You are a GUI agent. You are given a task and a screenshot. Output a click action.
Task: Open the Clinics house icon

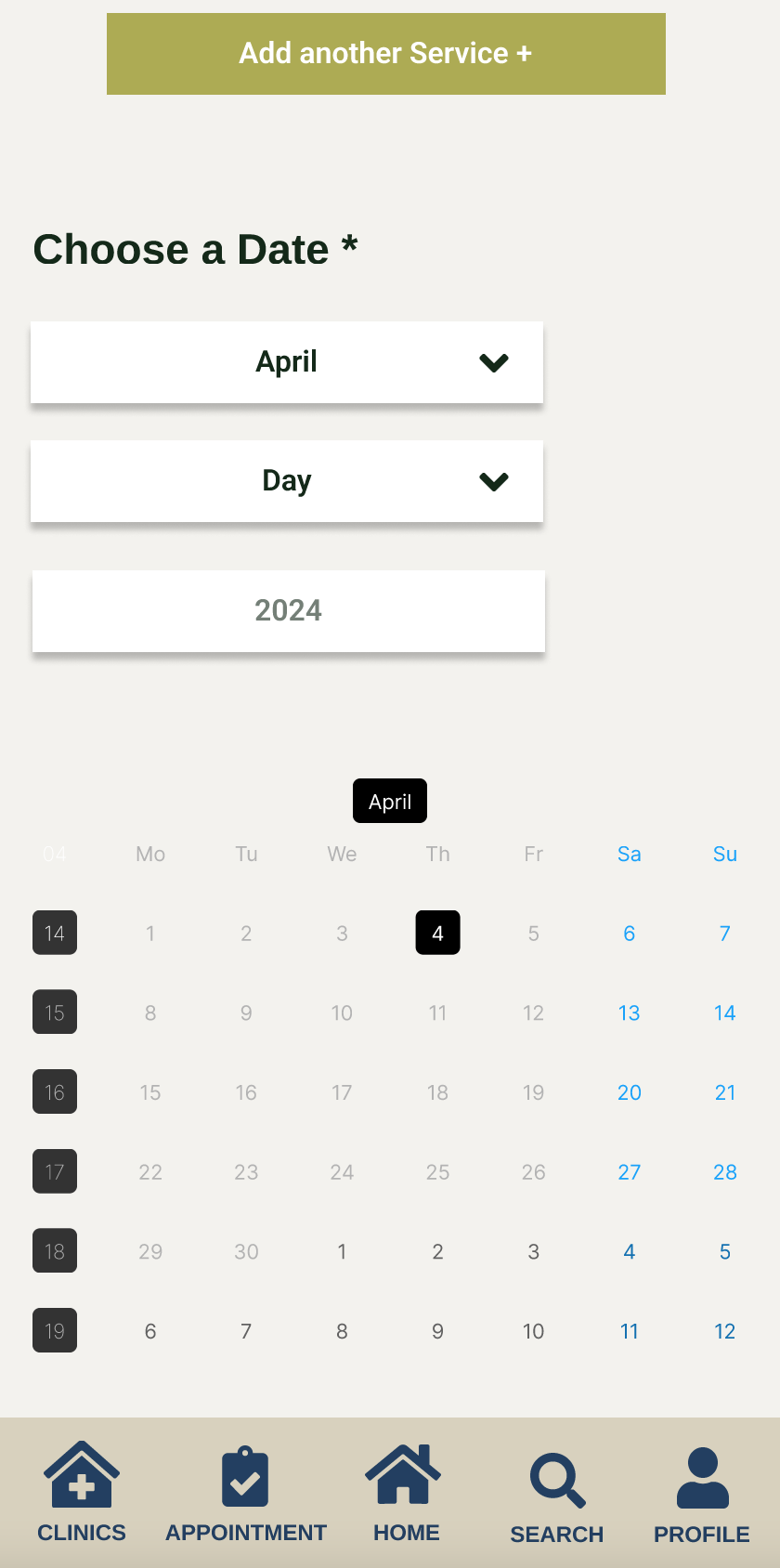coord(82,1475)
